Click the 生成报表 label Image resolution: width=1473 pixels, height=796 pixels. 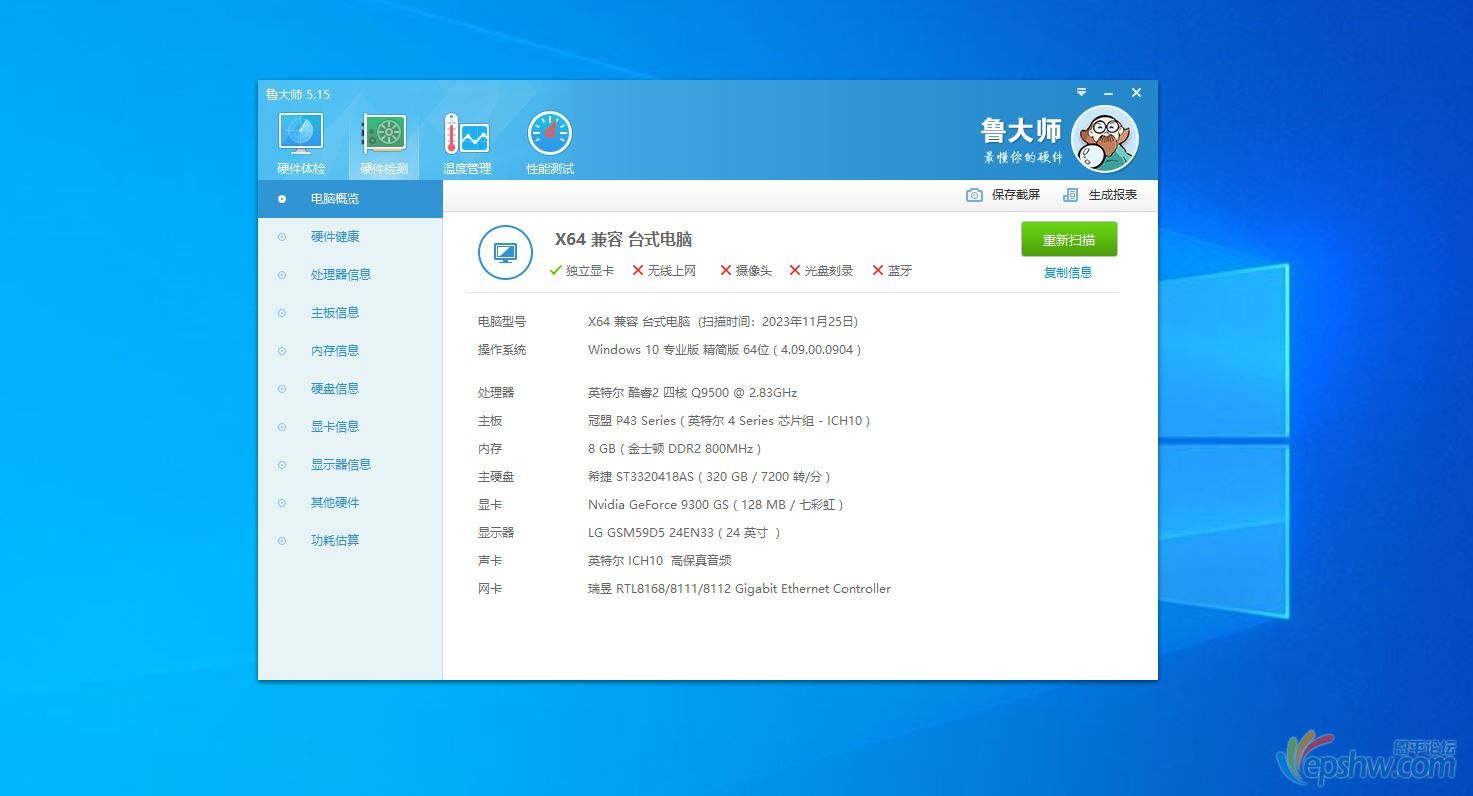[x=1113, y=195]
